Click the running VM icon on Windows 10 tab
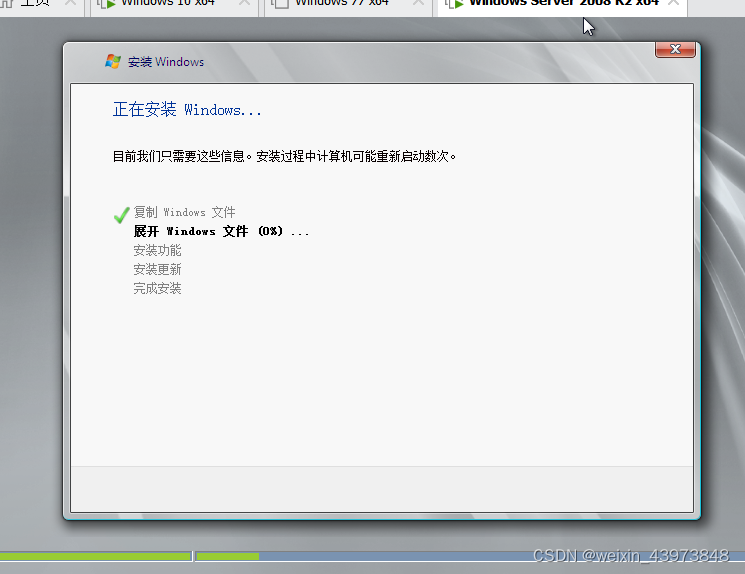The height and width of the screenshot is (574, 745). click(106, 4)
